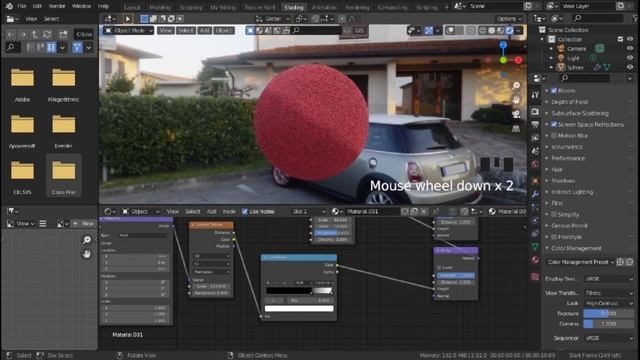Image resolution: width=640 pixels, height=360 pixels.
Task: Switch file browser to thumbnail display mode
Action: click(x=51, y=48)
